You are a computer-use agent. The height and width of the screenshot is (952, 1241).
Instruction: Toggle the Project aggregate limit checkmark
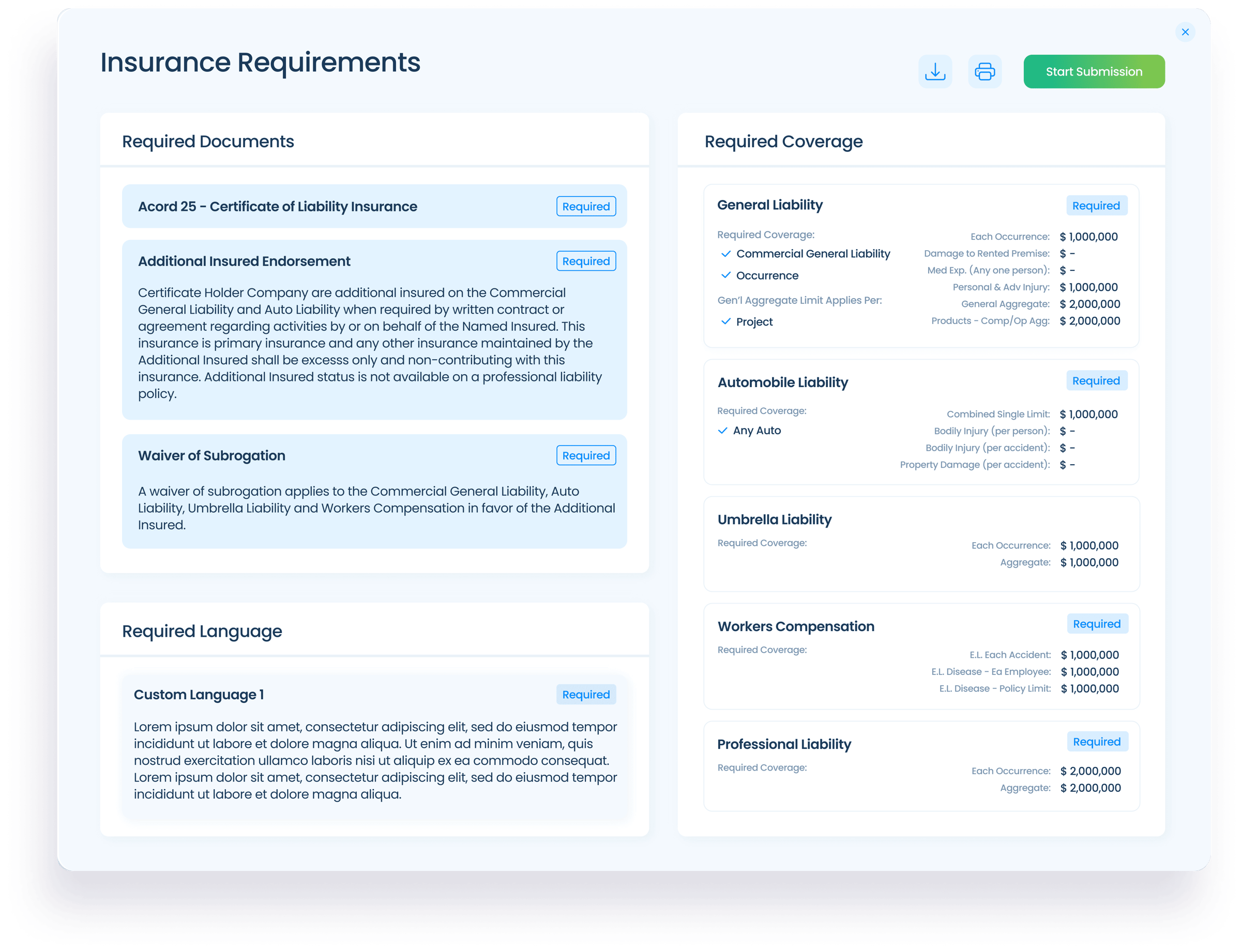click(726, 321)
